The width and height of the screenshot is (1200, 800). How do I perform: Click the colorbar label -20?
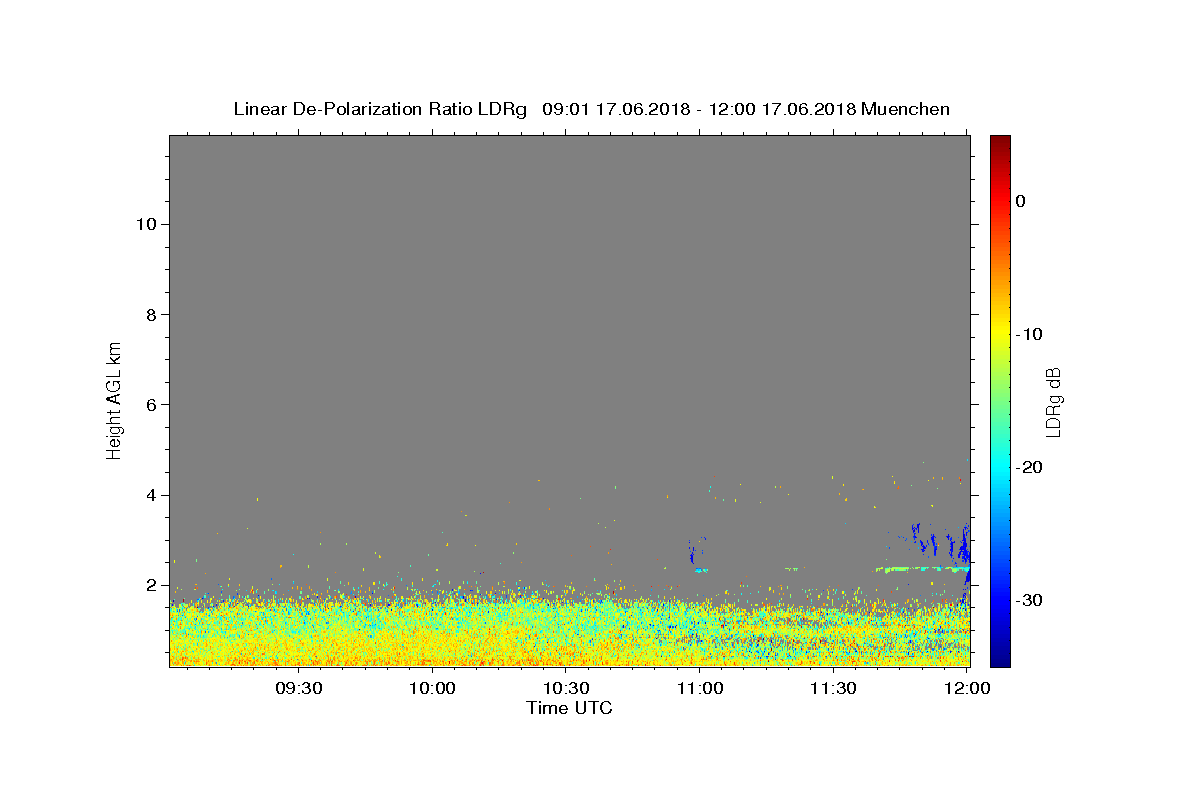coord(1030,467)
